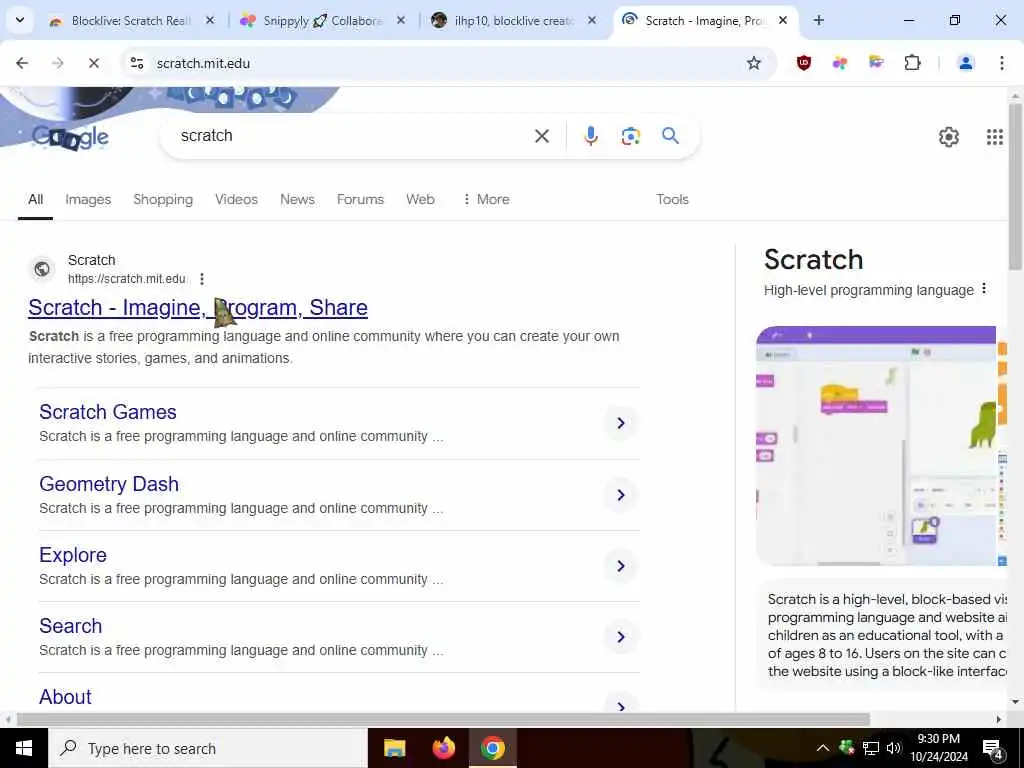Switch to Videos results
This screenshot has width=1024, height=768.
[236, 199]
